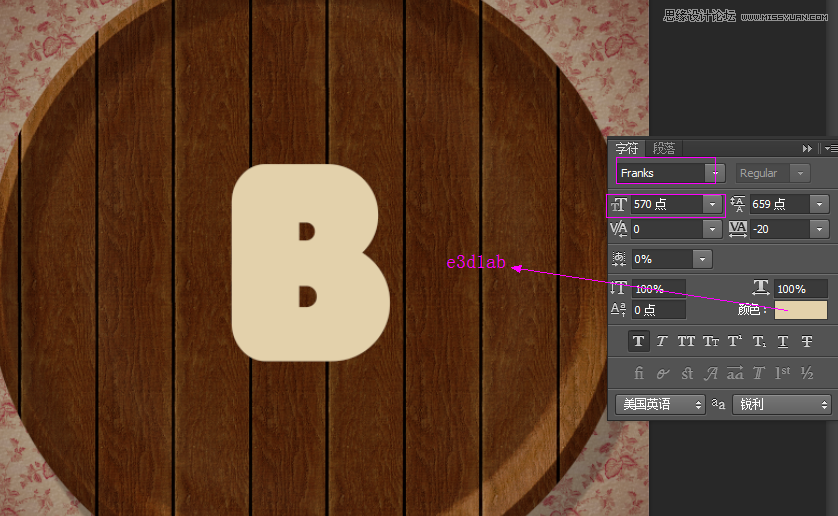Expand the font size dropdown arrow

[712, 204]
